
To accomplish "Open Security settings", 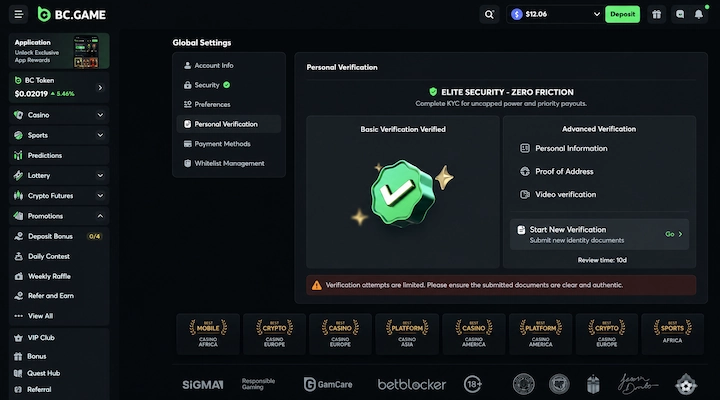I will click(229, 85).
